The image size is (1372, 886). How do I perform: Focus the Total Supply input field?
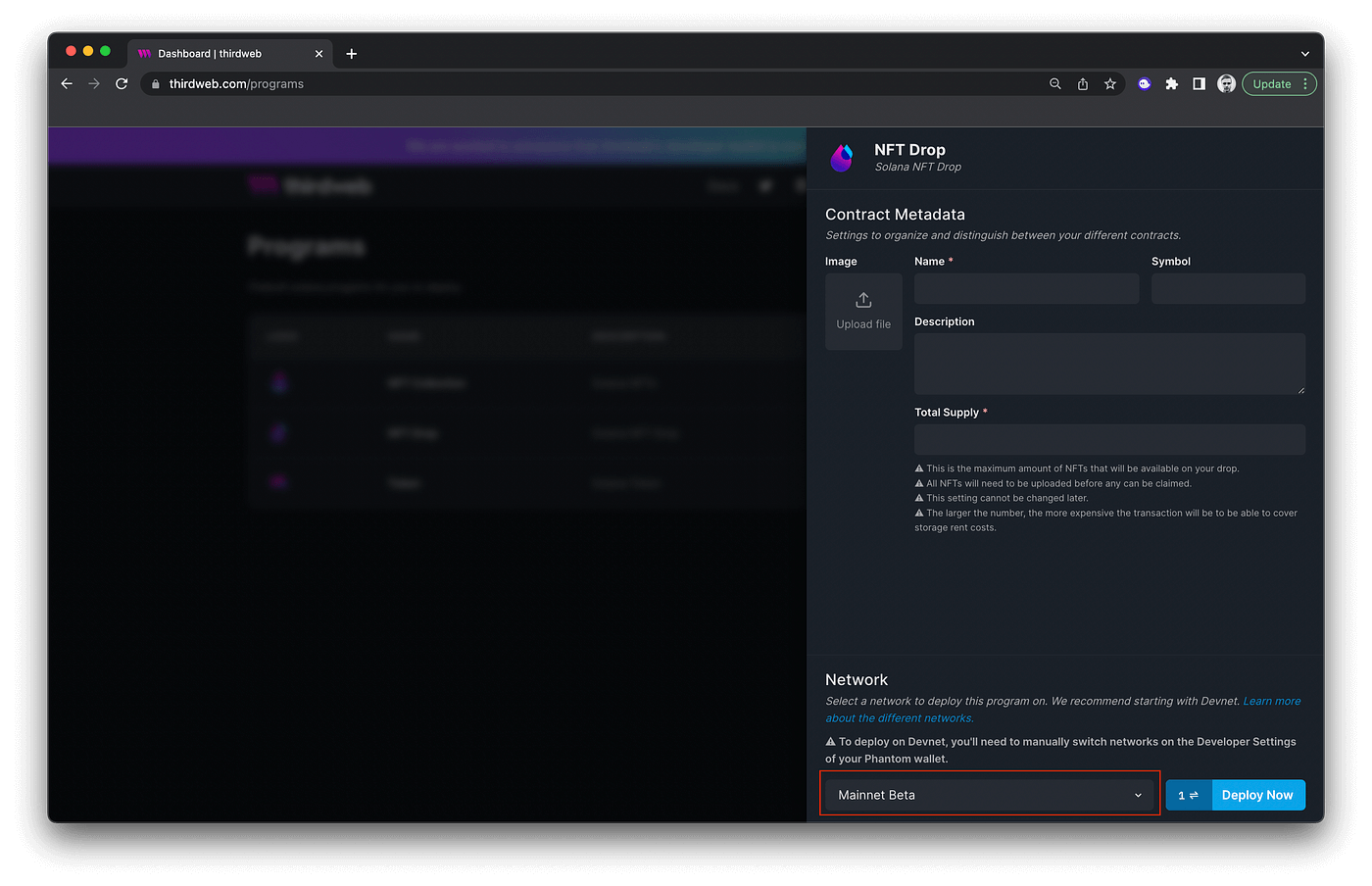pyautogui.click(x=1109, y=439)
